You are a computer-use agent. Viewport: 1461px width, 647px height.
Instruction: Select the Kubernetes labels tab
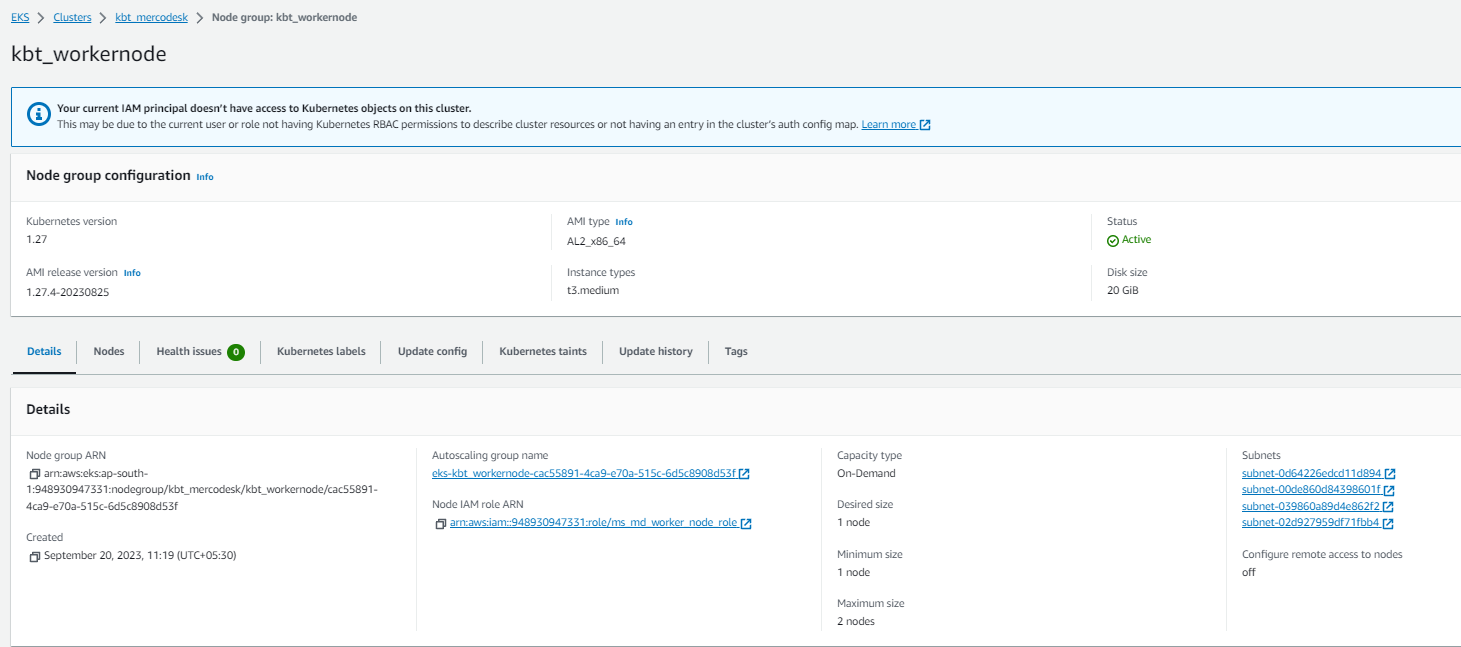pyautogui.click(x=321, y=352)
